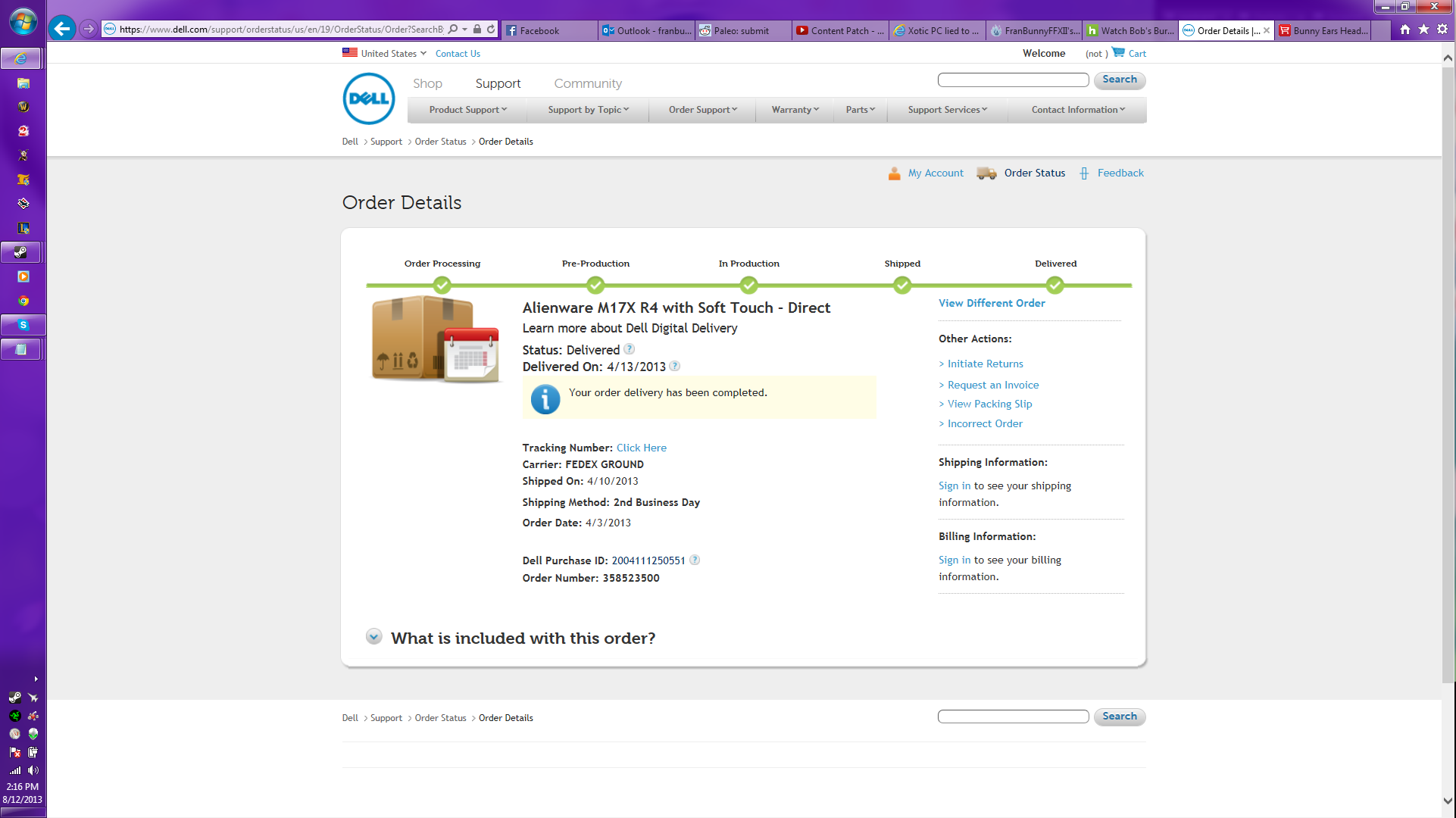Click the Delivered progress checkpoint
The width and height of the screenshot is (1456, 818).
1055,285
